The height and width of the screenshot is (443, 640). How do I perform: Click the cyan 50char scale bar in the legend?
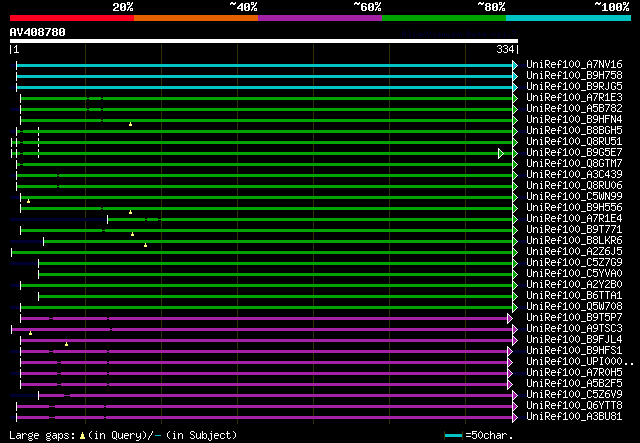coord(453,435)
